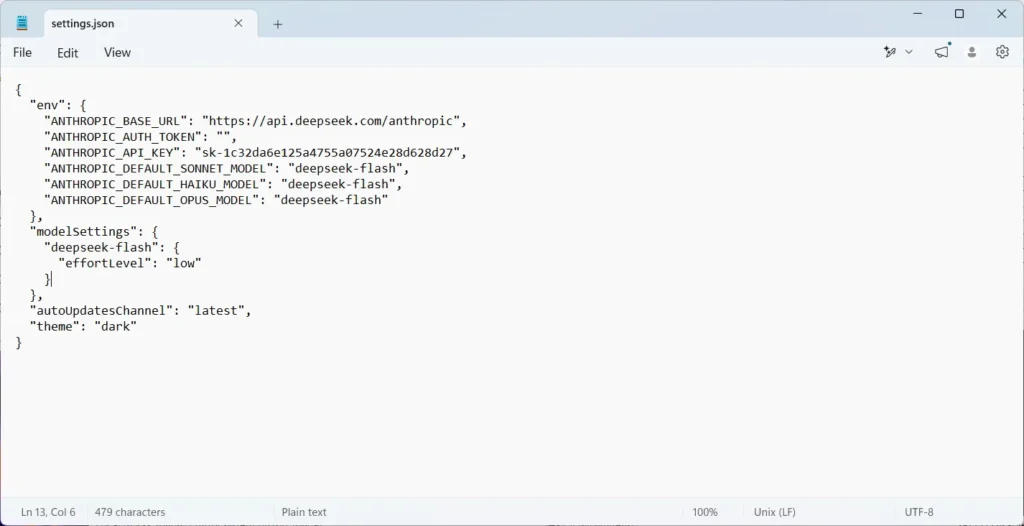Click the api.deepseek.com URL value

point(330,121)
